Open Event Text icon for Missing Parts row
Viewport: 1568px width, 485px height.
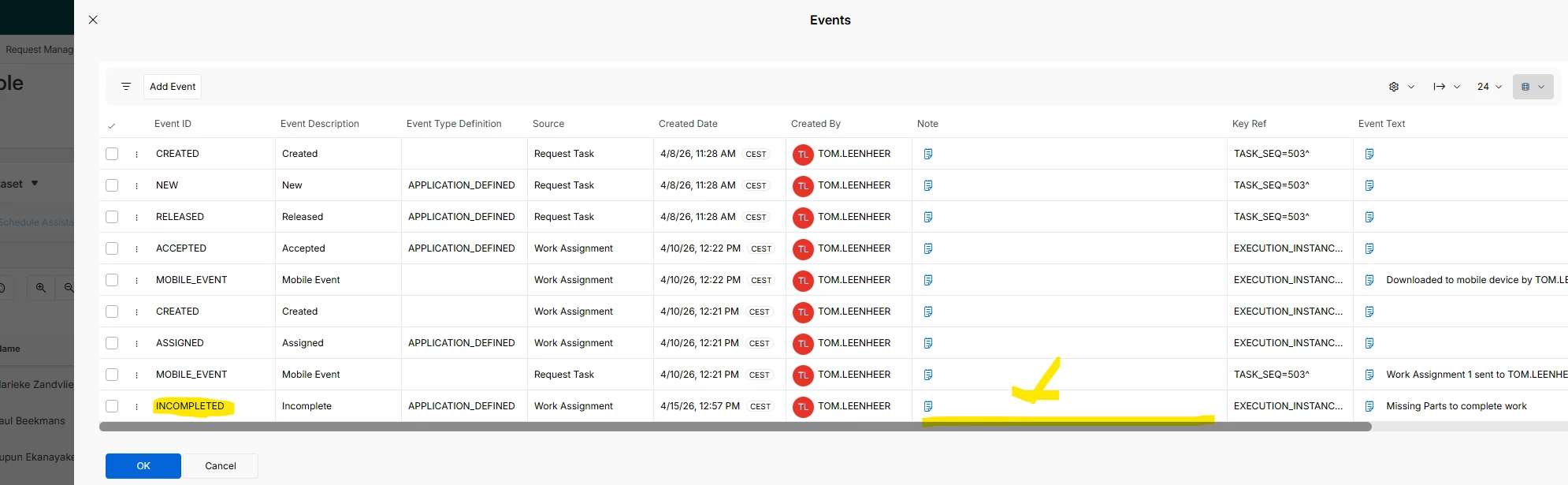click(1369, 406)
